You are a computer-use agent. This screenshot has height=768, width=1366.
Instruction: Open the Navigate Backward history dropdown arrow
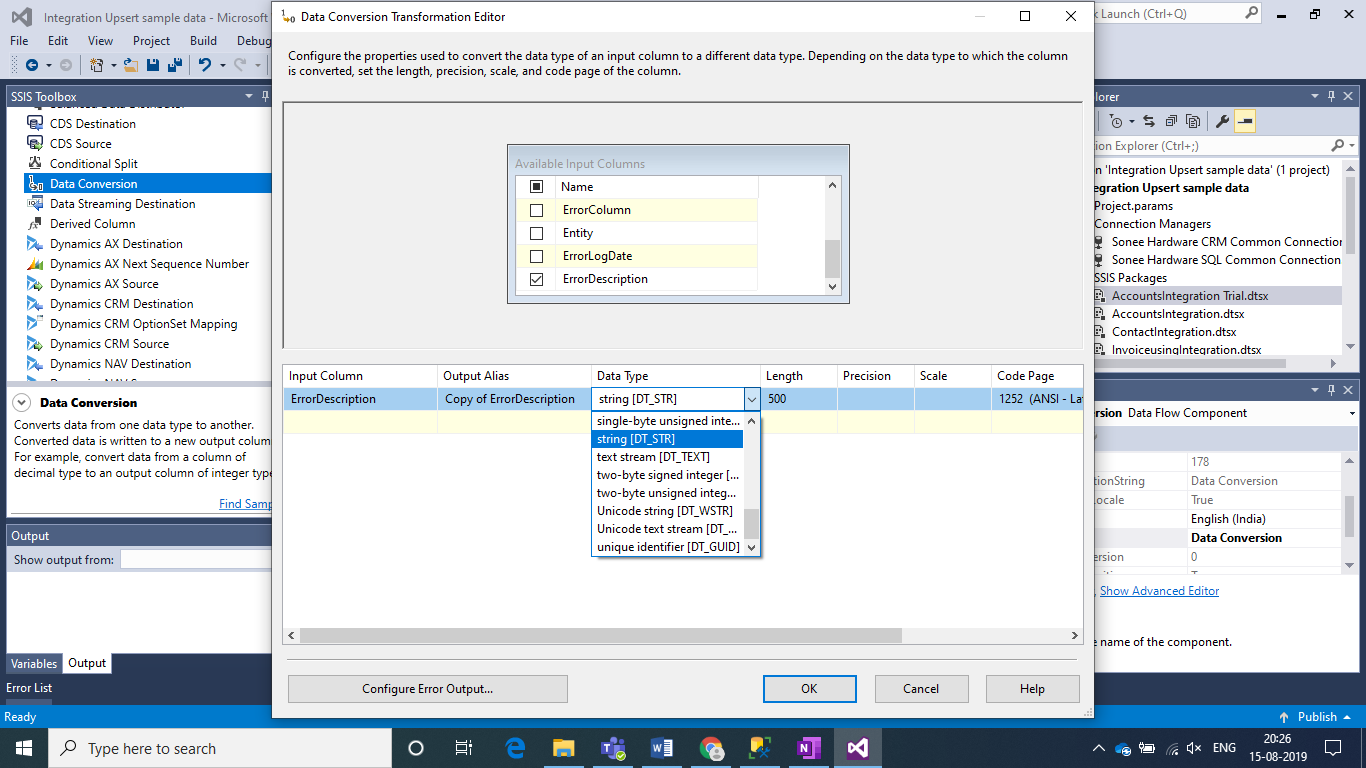click(x=48, y=65)
